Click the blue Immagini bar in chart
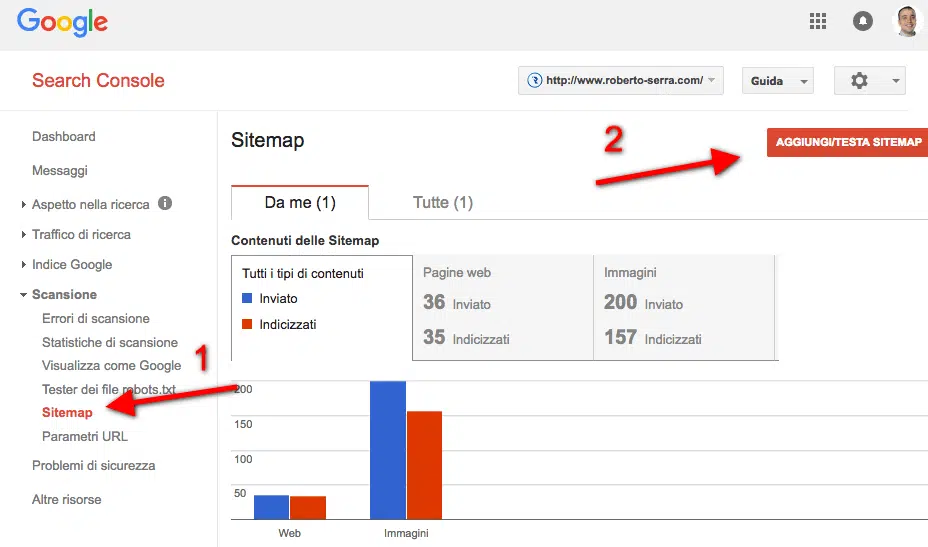Viewport: 928px width, 547px height. (x=388, y=450)
